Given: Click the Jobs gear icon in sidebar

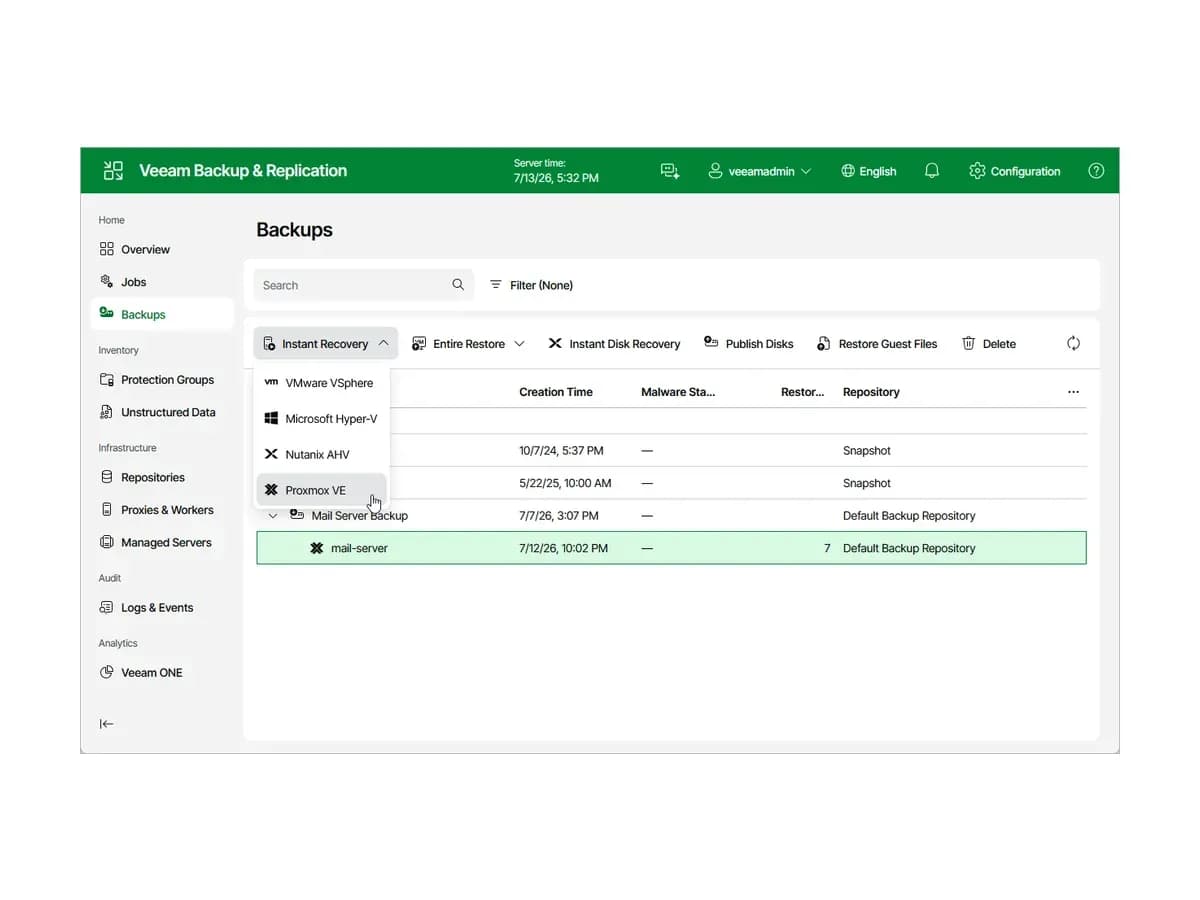Looking at the screenshot, I should tap(107, 282).
